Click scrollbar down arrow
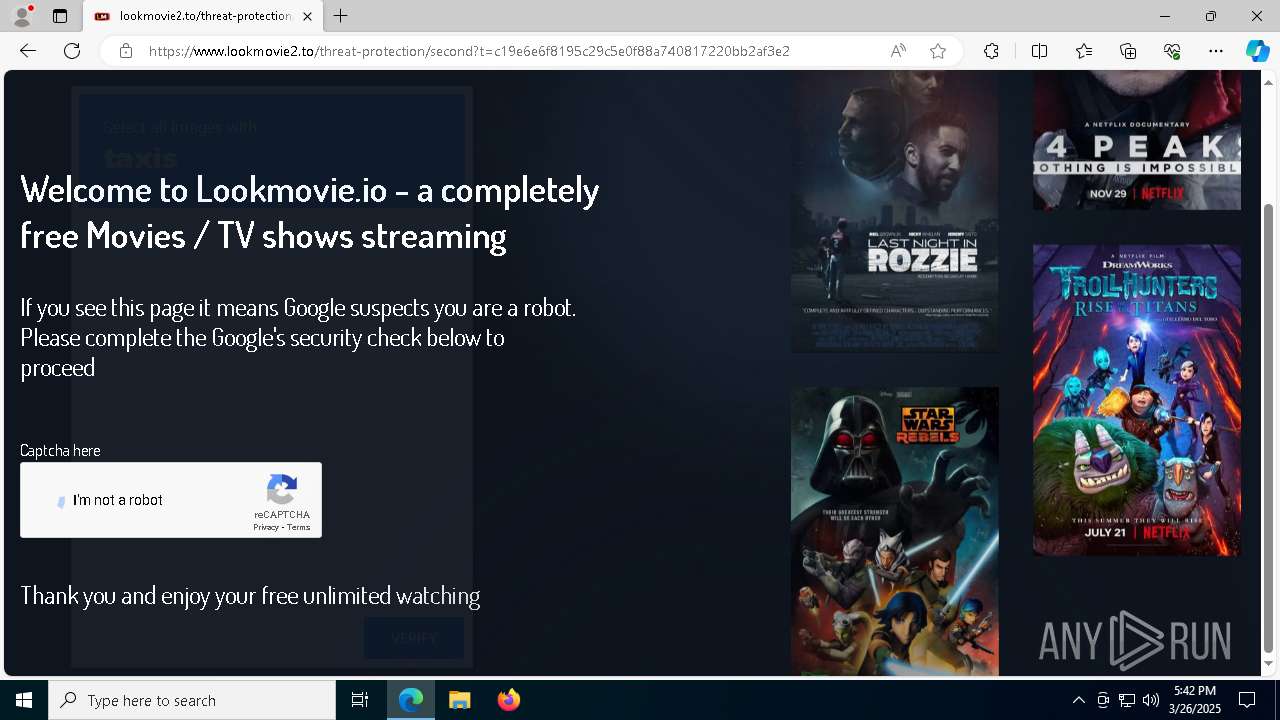 [1269, 664]
